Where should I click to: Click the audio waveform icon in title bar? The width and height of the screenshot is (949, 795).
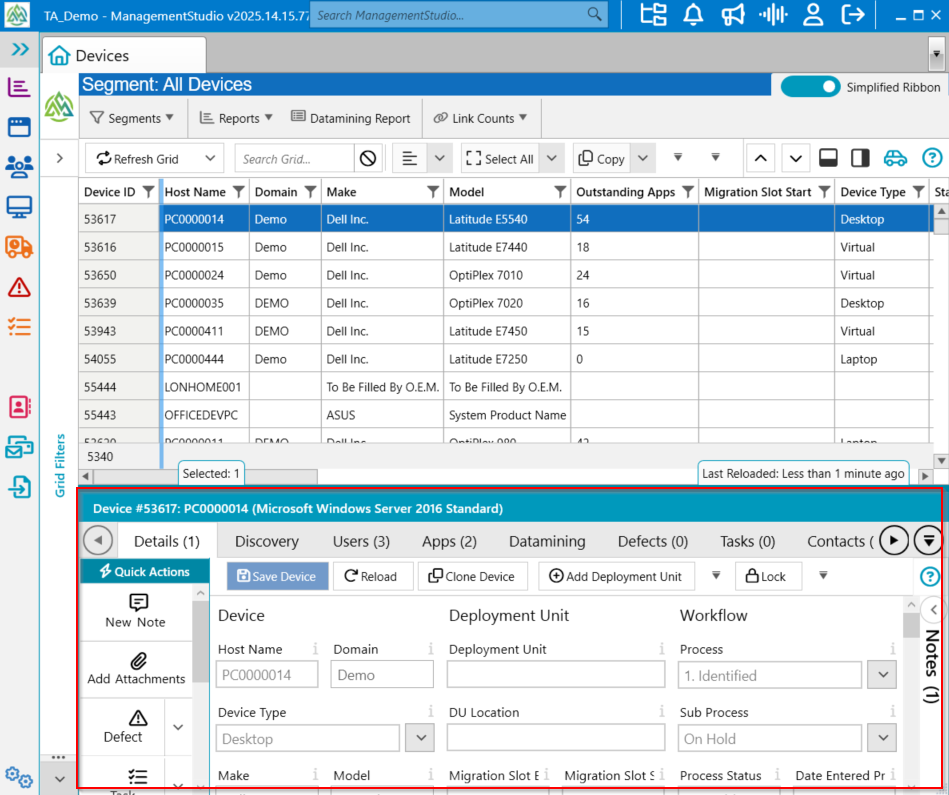click(x=773, y=15)
